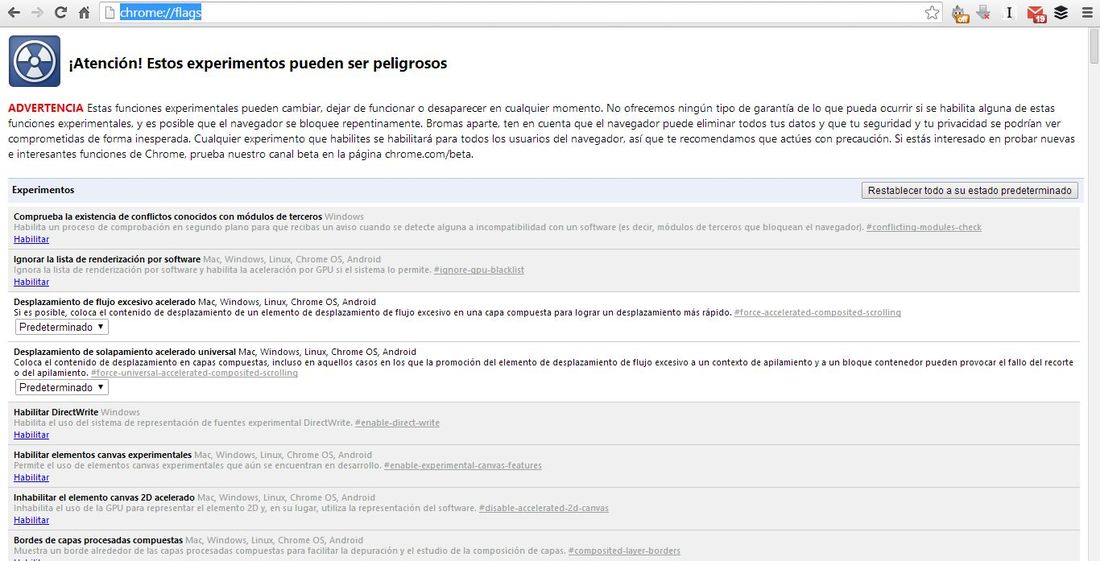1100x561 pixels.
Task: Open the #ignore-gpu-blacklist anchor link
Action: click(x=479, y=270)
